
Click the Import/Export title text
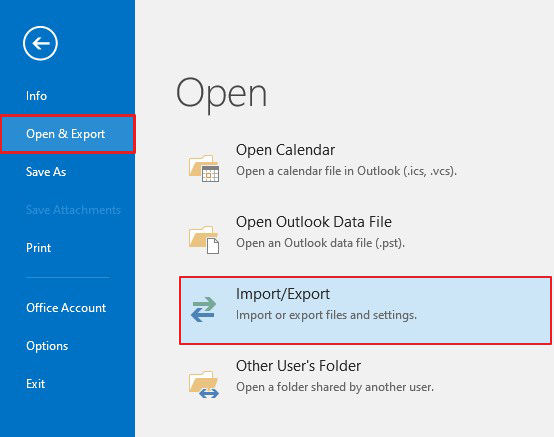(283, 294)
